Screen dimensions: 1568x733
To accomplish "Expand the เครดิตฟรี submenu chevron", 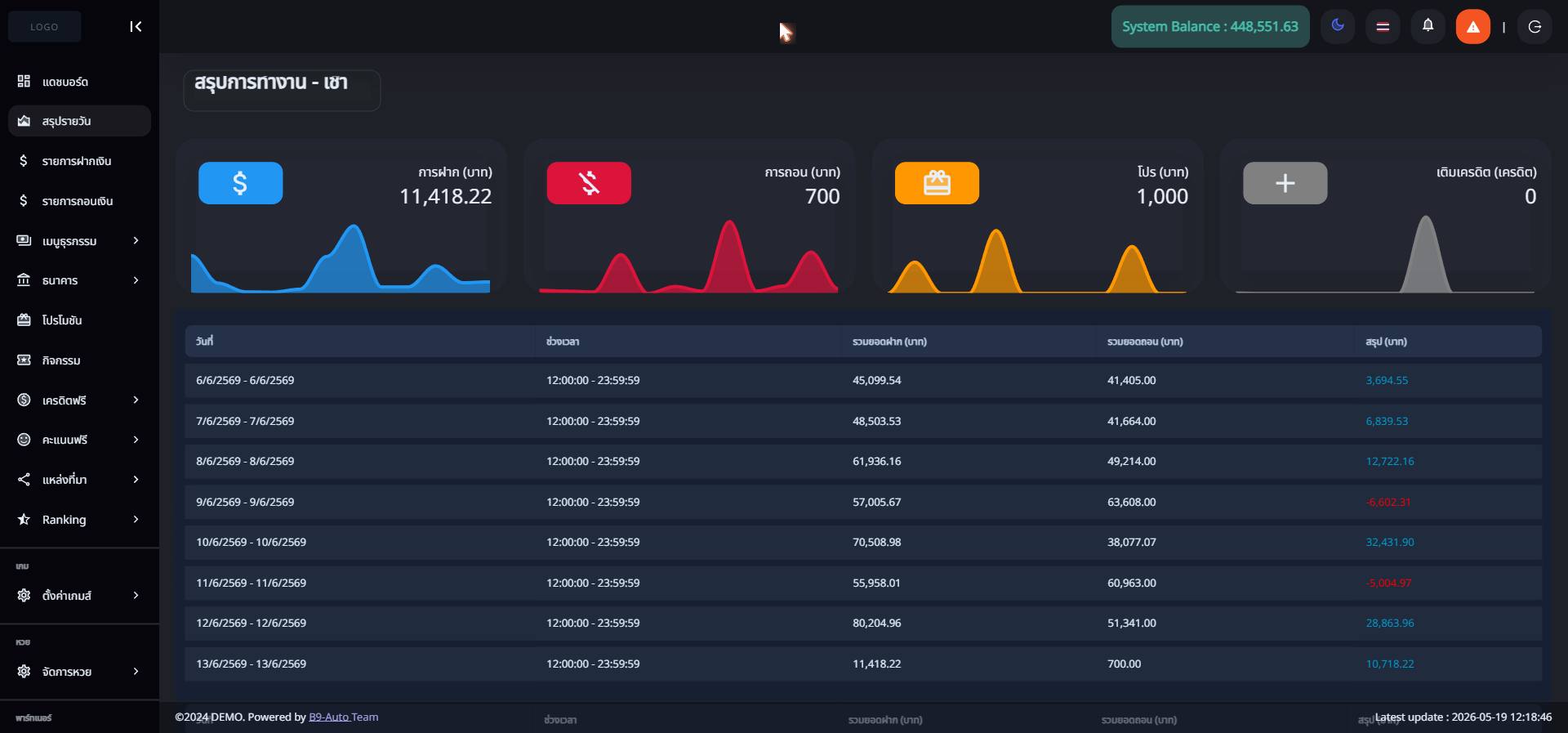I will coord(136,400).
